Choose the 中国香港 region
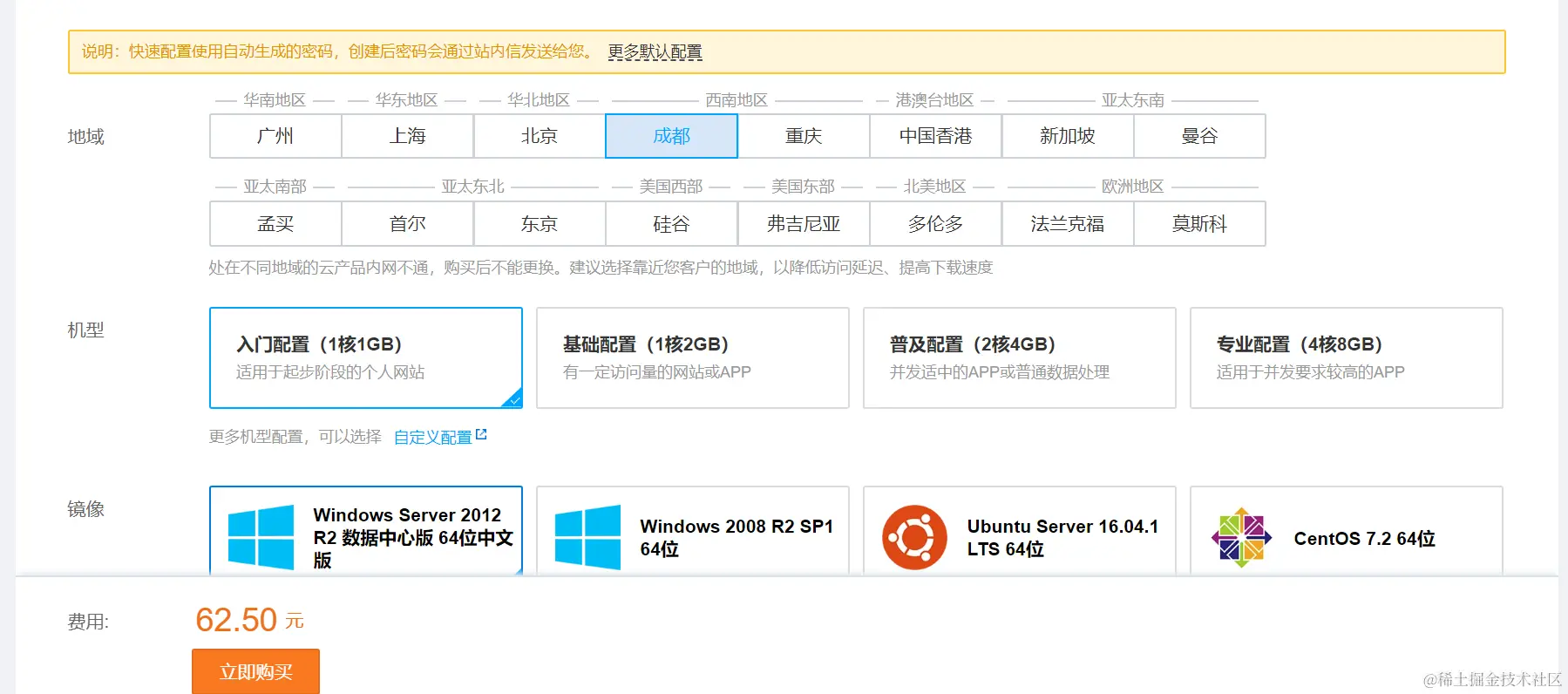Screen dimensions: 1568x694 pyautogui.click(x=935, y=136)
